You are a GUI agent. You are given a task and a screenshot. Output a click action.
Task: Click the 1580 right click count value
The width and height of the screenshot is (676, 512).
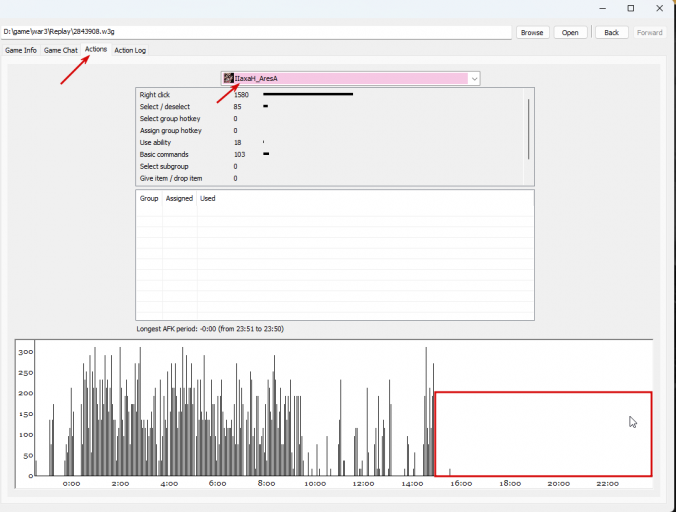tap(241, 95)
